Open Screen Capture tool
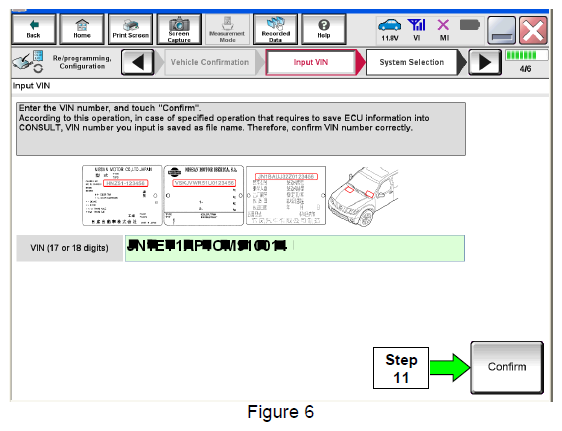The image size is (562, 431). pos(179,29)
